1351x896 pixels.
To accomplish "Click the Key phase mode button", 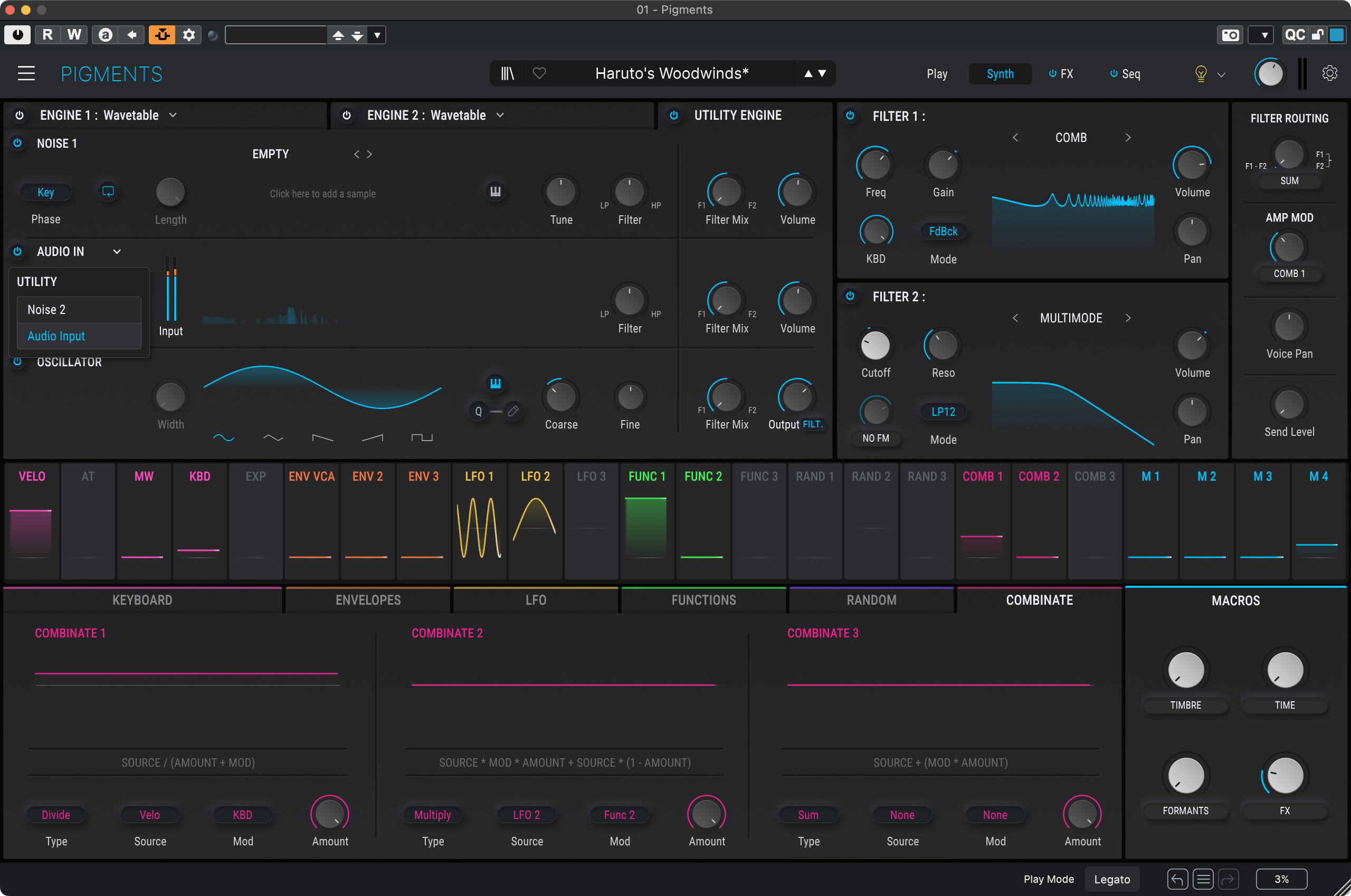I will coord(46,192).
